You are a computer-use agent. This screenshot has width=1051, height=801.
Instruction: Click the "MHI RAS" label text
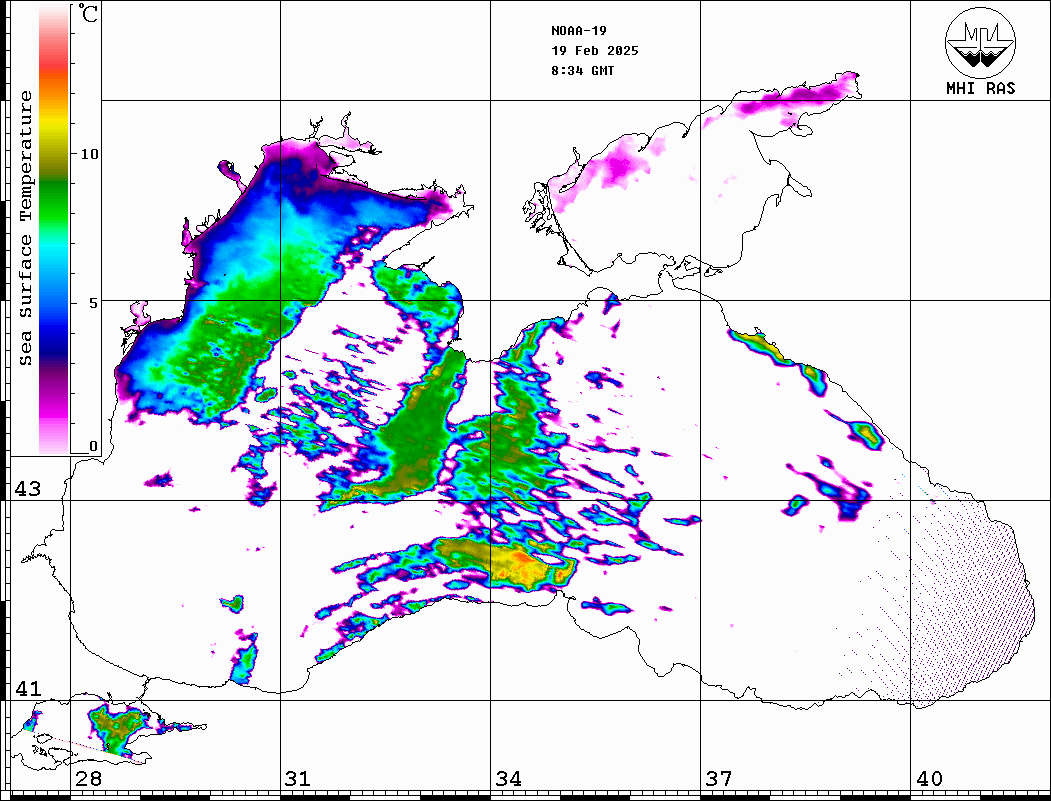click(980, 88)
